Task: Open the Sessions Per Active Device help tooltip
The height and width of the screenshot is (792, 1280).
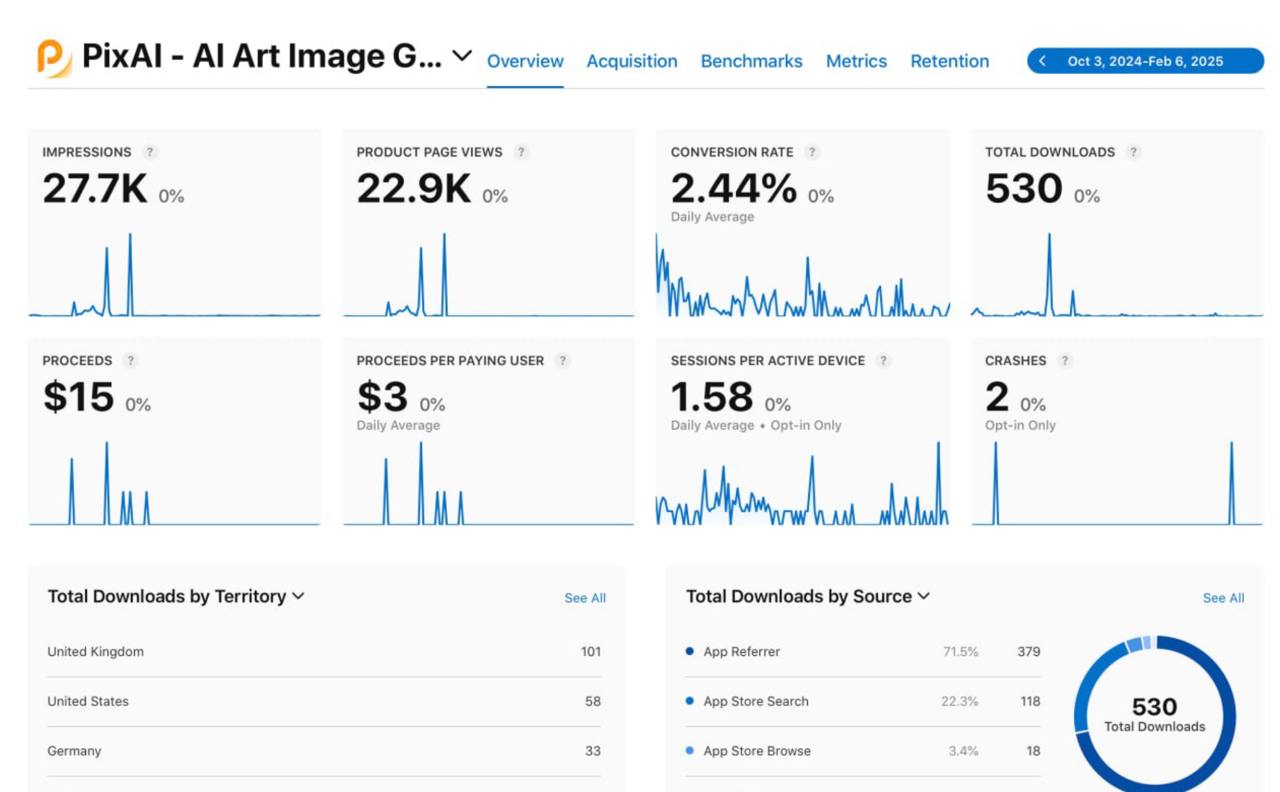Action: (x=882, y=361)
